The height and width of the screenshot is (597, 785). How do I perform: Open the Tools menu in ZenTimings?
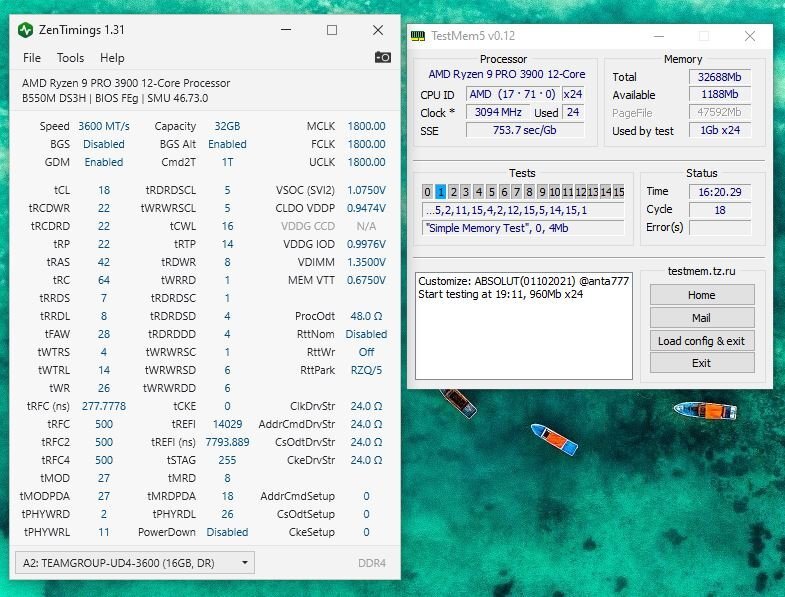[70, 58]
